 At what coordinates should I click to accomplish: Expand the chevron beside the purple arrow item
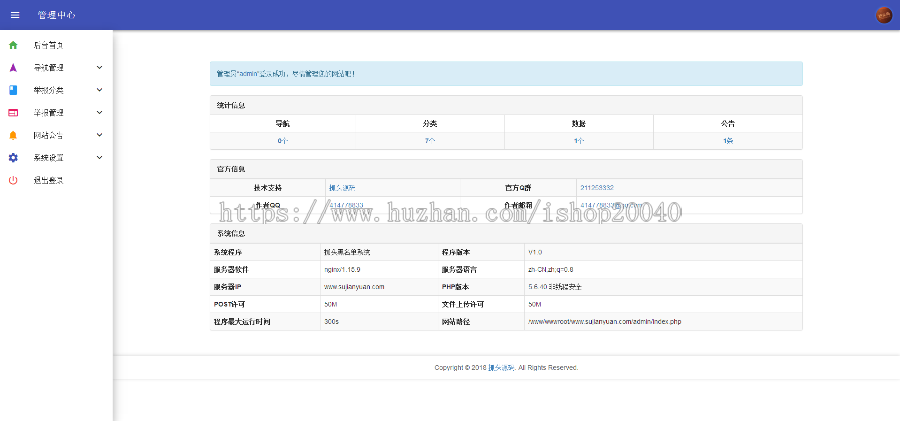[x=99, y=68]
